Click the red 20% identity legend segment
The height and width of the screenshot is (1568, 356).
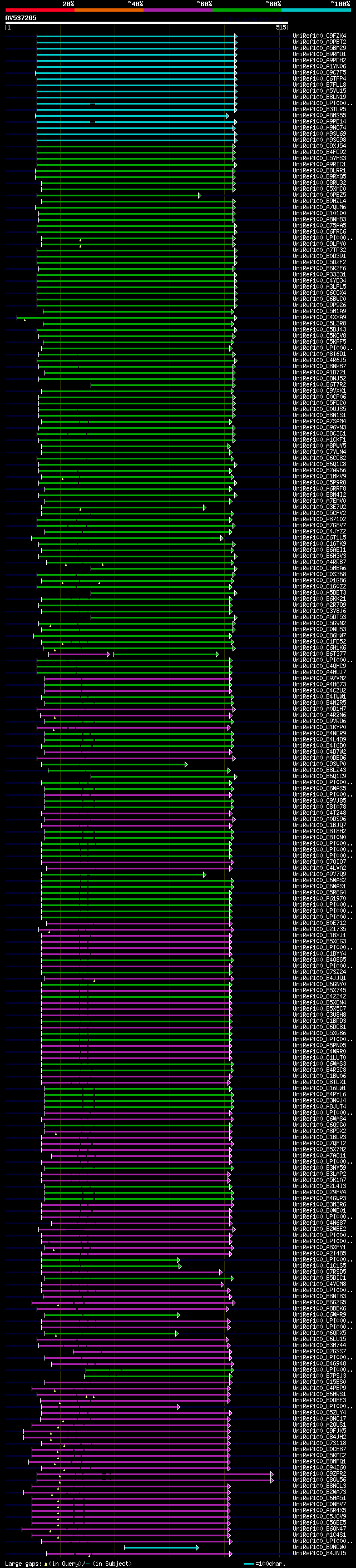(39, 11)
